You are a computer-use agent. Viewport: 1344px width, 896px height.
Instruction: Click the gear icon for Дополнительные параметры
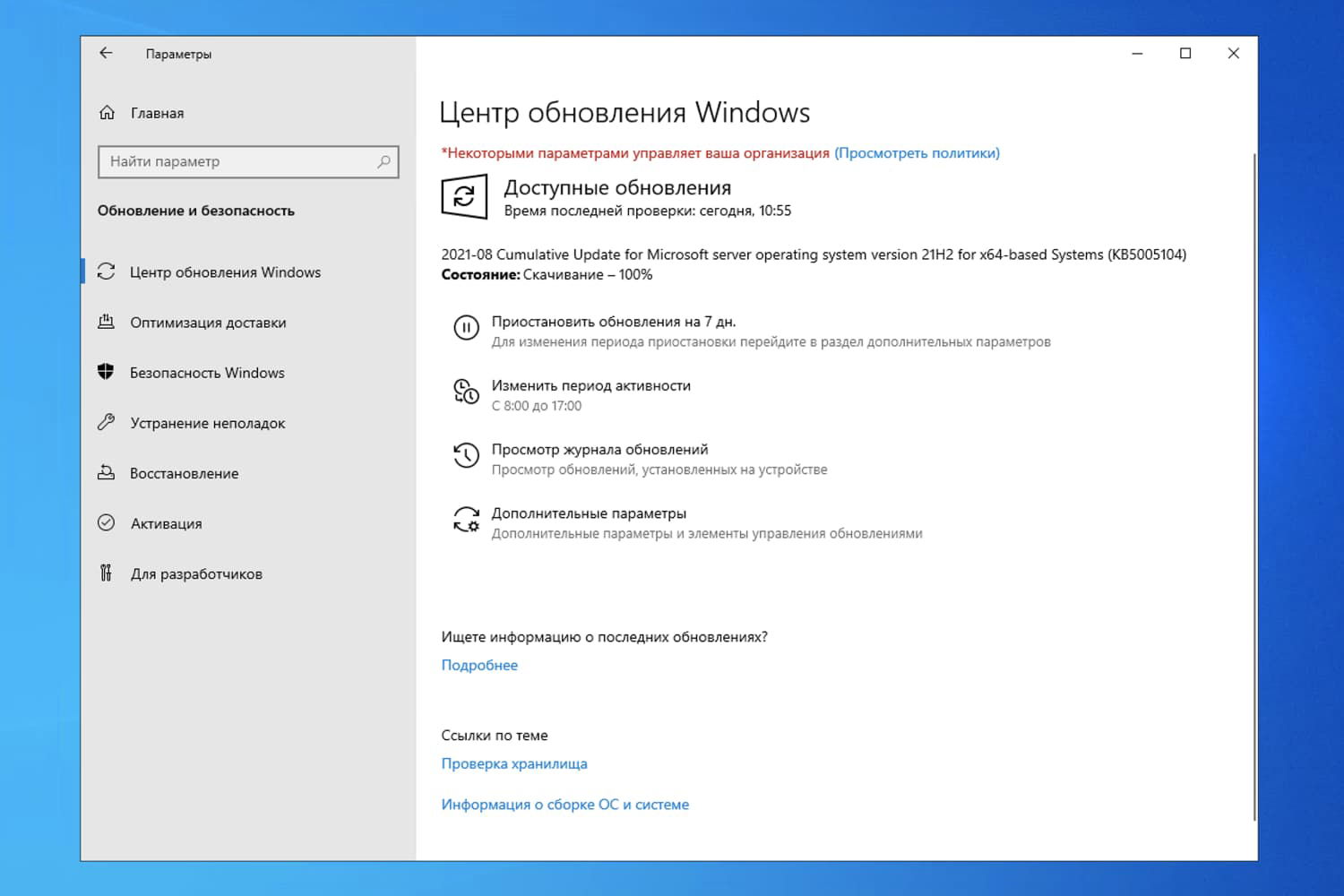click(466, 520)
